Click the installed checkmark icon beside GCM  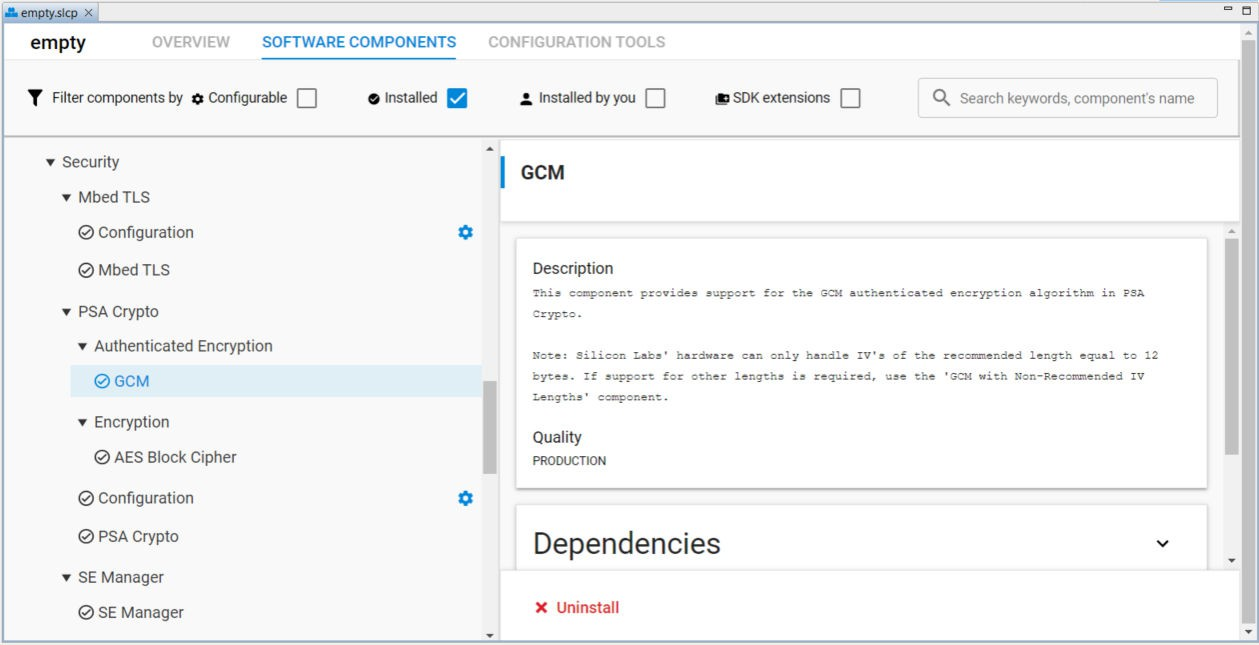pyautogui.click(x=105, y=380)
